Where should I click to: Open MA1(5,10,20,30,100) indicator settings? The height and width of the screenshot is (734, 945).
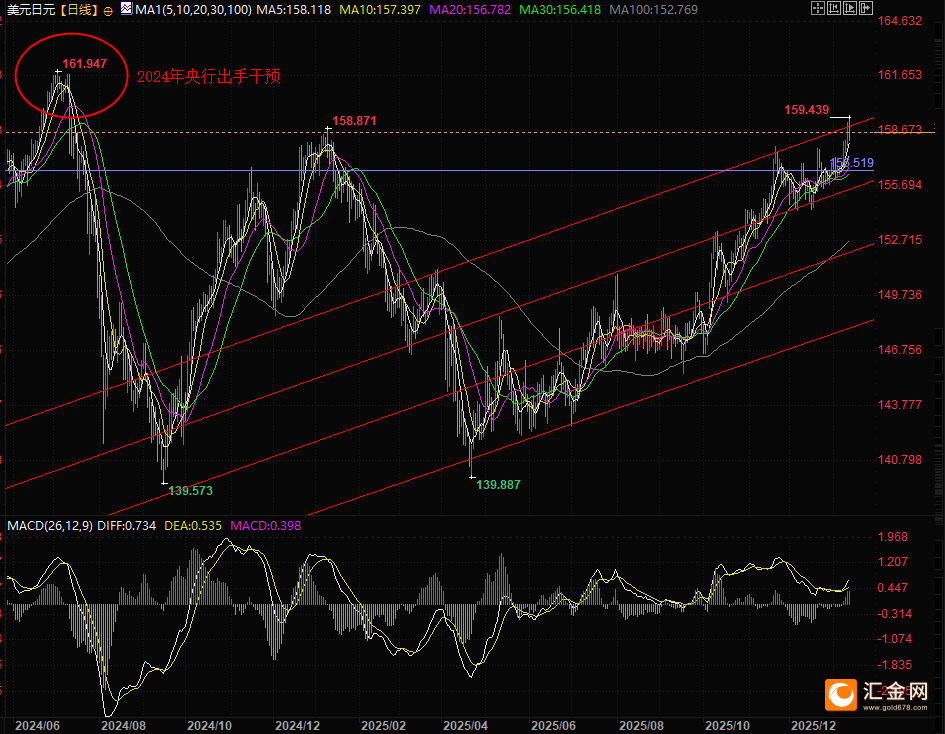tap(193, 10)
